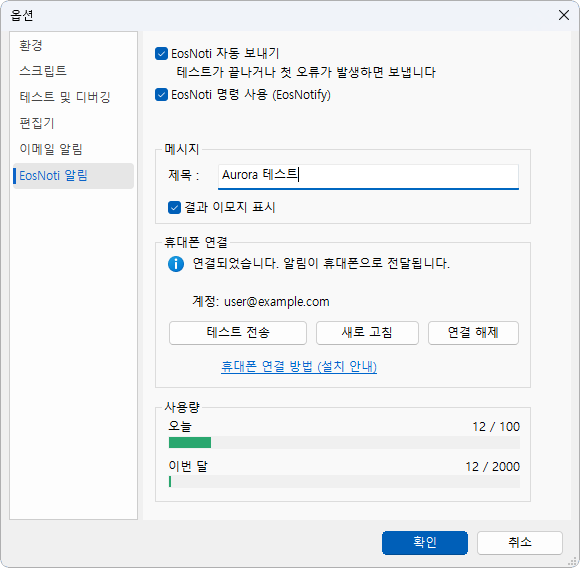Select the EosNoti 알림 section
Viewport: 580px width, 568px height.
tap(73, 176)
